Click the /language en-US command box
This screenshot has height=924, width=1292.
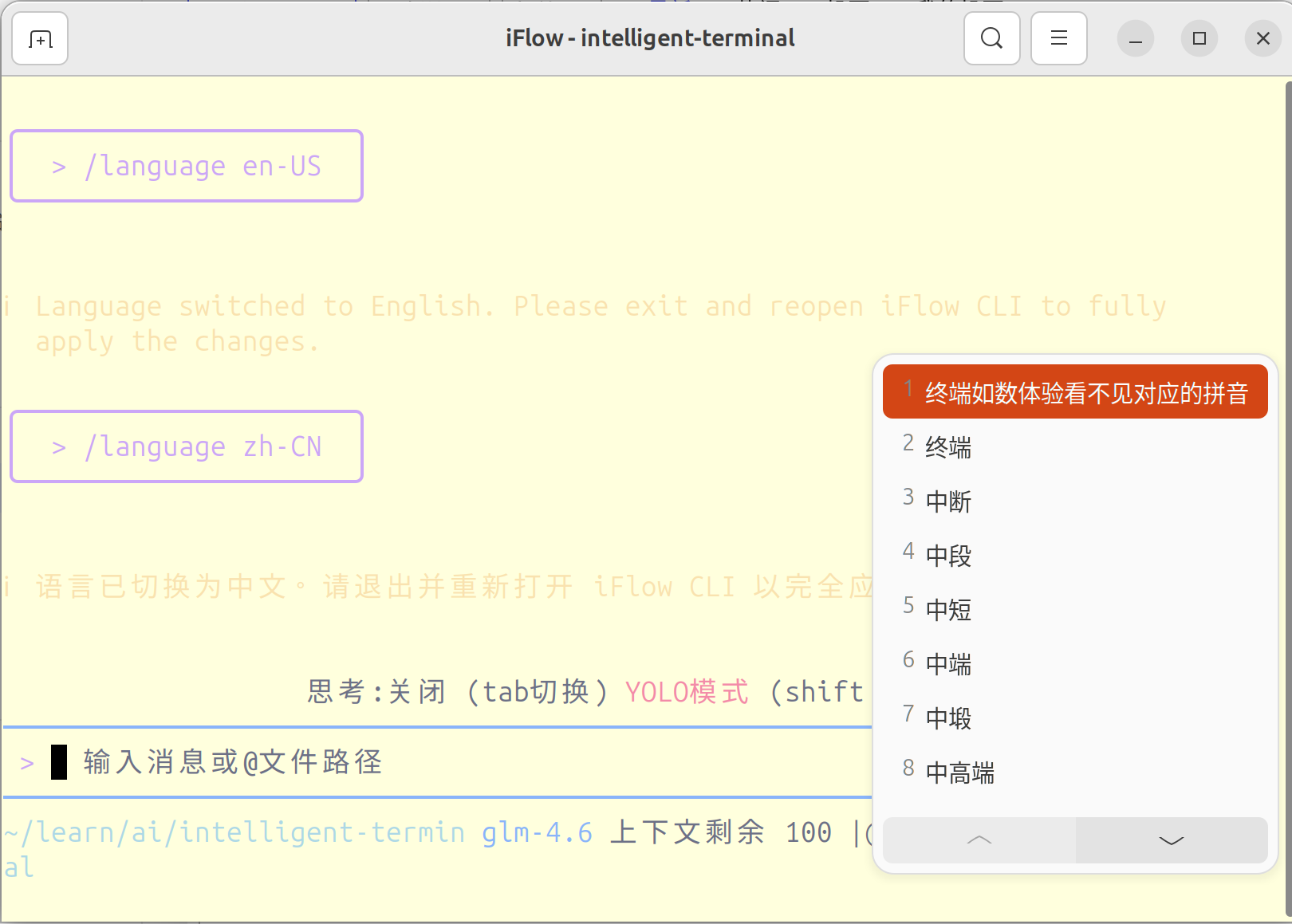pos(187,166)
